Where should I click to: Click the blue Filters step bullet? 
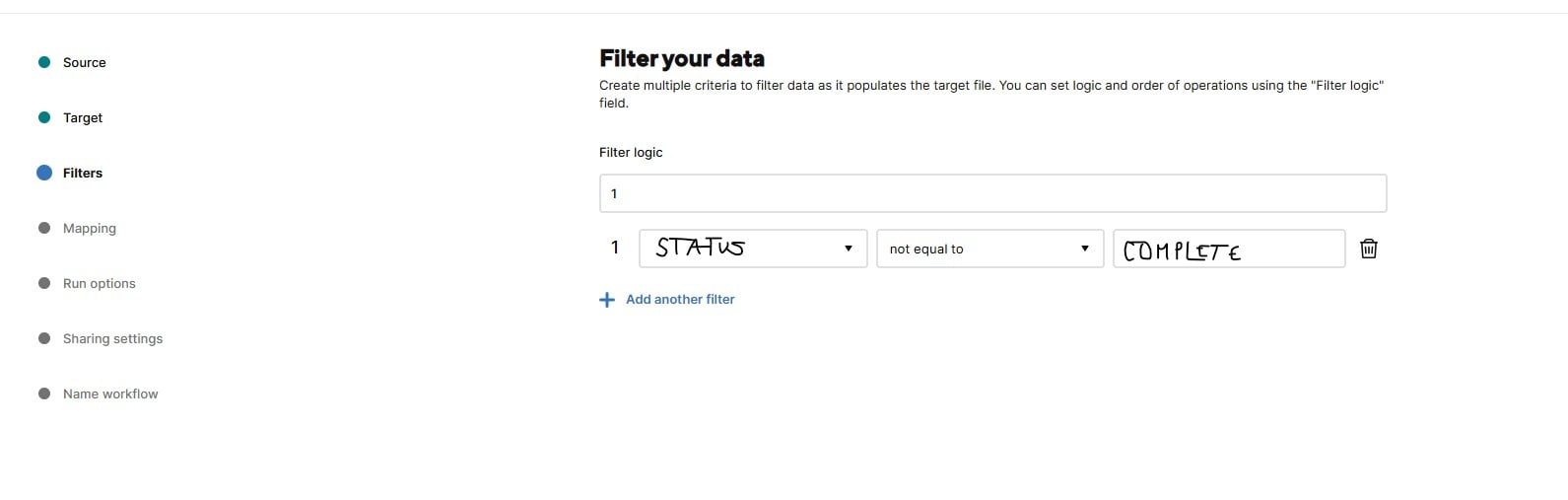[x=44, y=173]
